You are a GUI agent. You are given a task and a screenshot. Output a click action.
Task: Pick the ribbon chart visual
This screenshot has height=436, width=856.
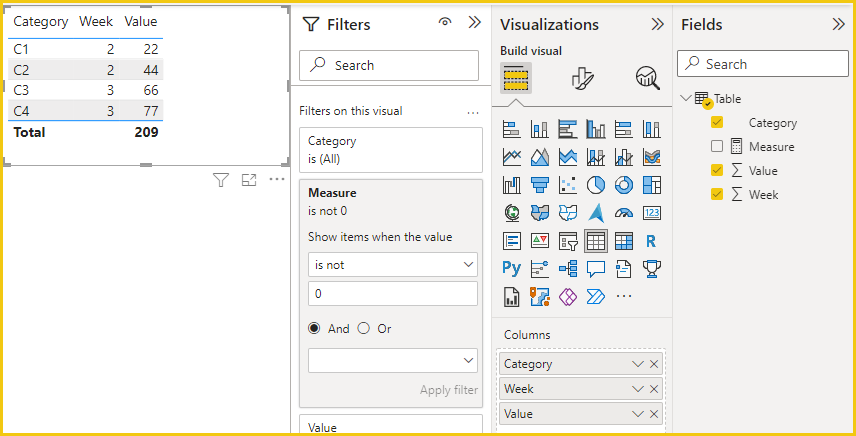click(x=652, y=157)
